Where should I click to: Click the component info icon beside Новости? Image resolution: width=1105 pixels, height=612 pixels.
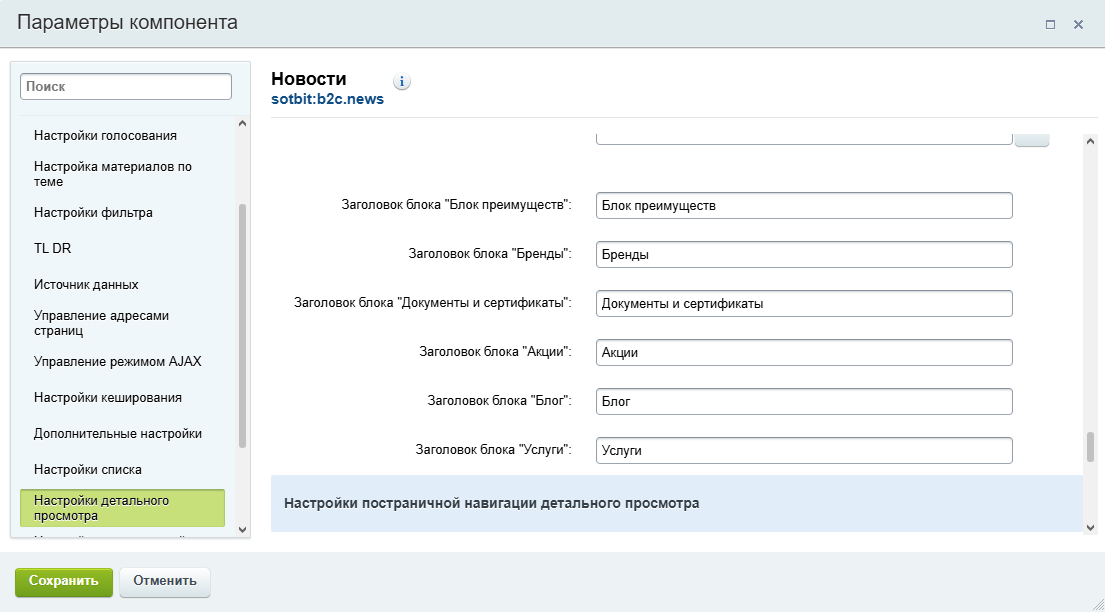[402, 82]
